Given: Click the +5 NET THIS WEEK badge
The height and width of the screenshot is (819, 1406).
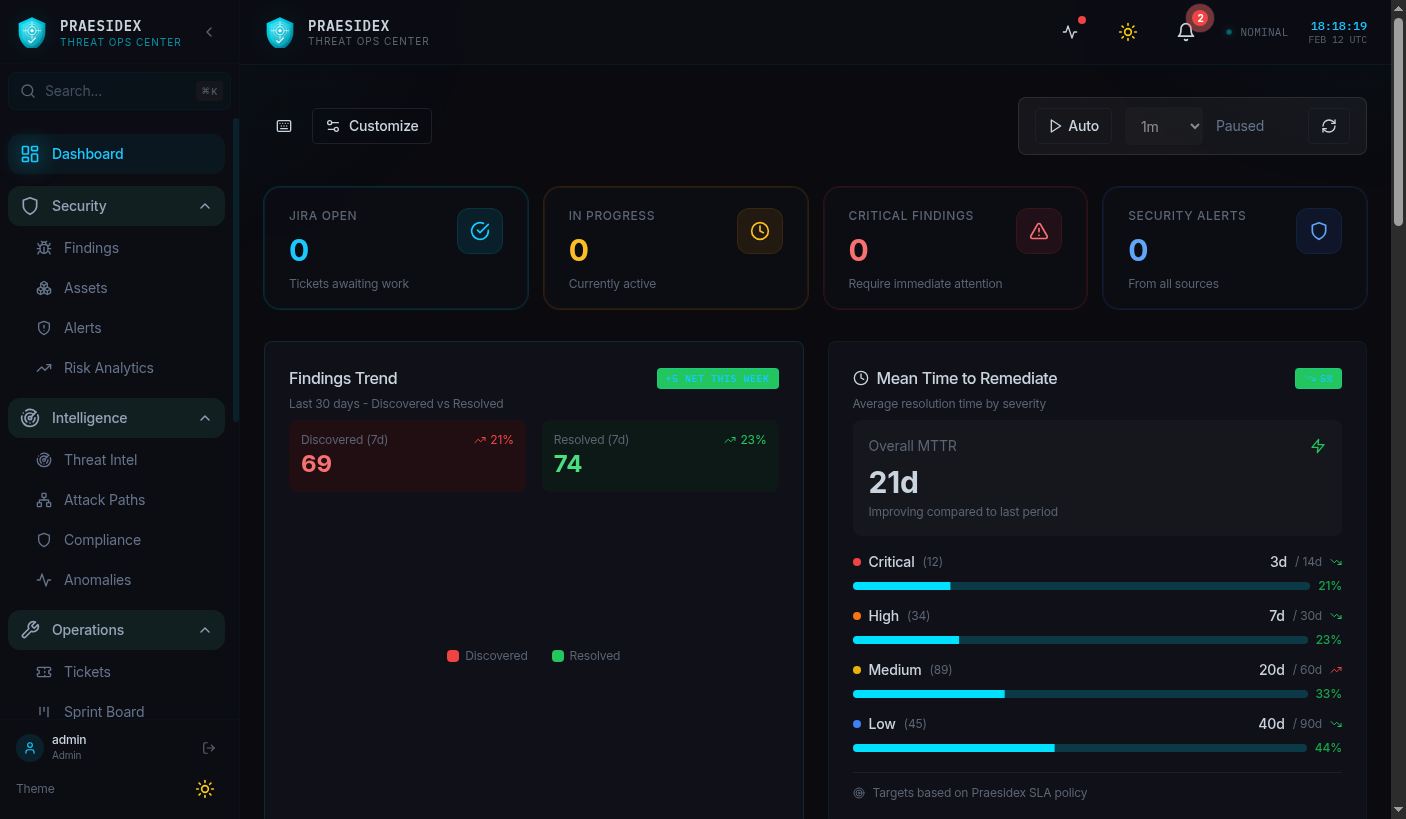Looking at the screenshot, I should coord(717,378).
